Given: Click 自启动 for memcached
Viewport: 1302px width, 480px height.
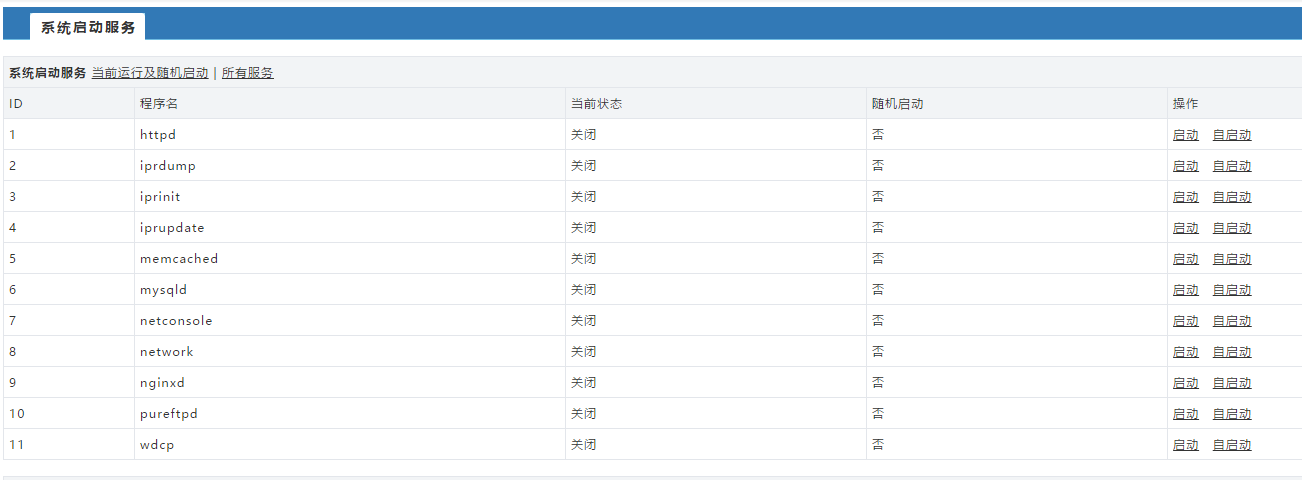Looking at the screenshot, I should click(1232, 259).
